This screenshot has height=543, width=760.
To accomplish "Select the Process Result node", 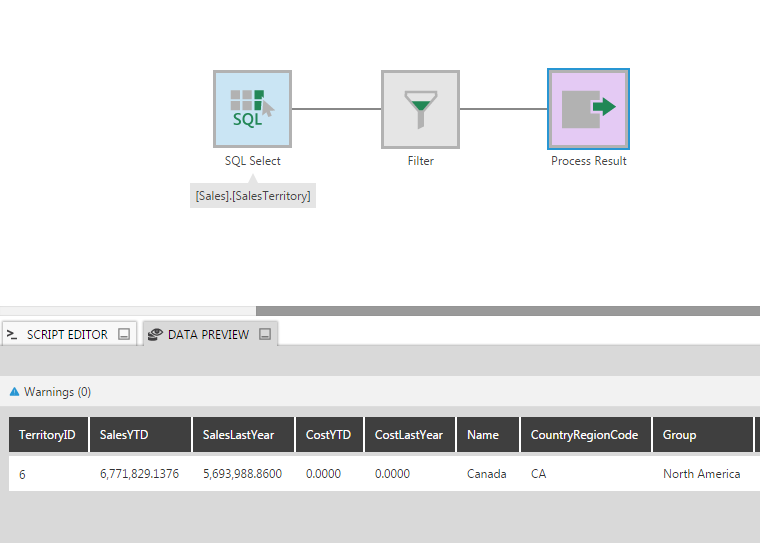I will (x=588, y=109).
